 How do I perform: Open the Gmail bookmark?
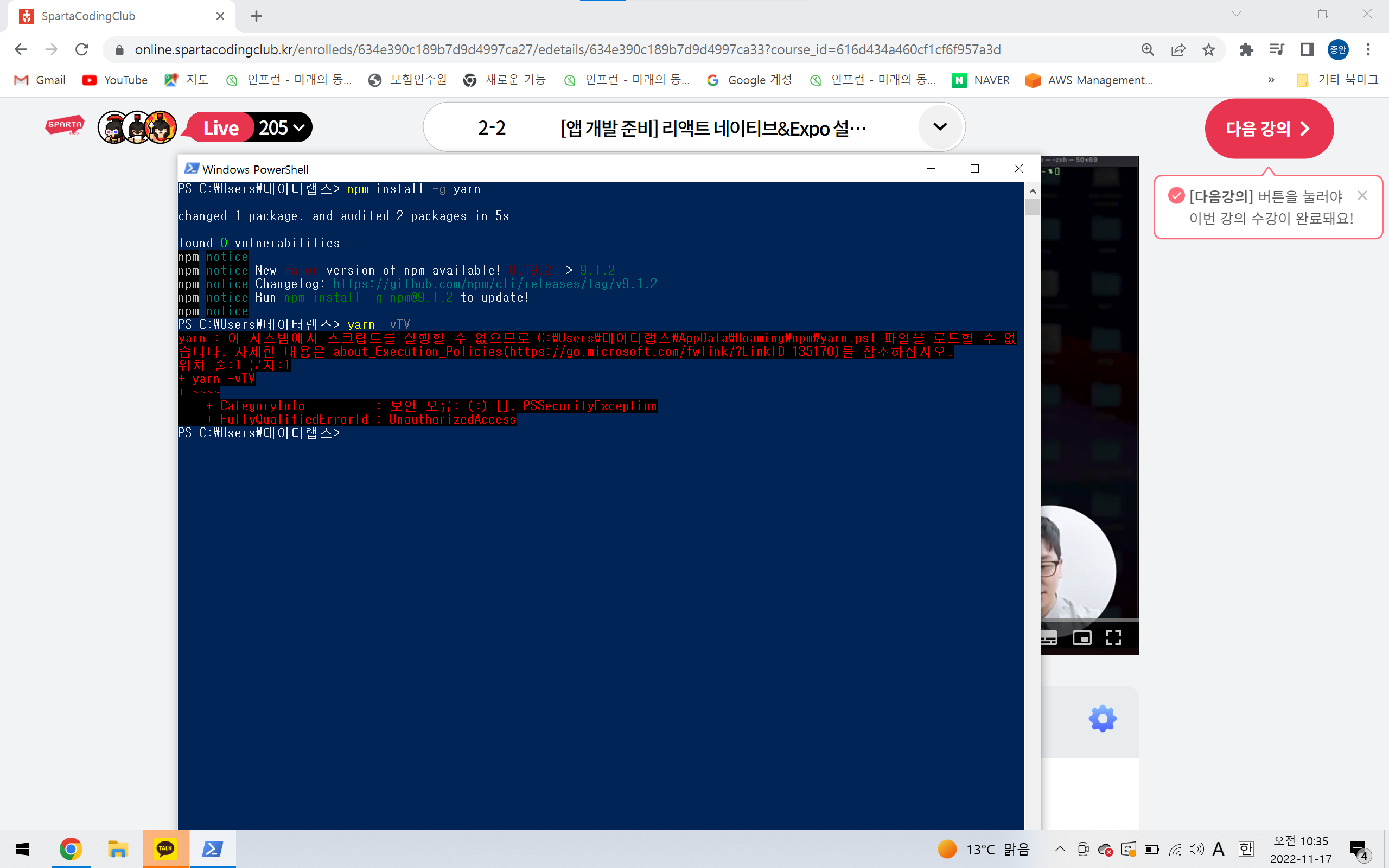tap(40, 80)
